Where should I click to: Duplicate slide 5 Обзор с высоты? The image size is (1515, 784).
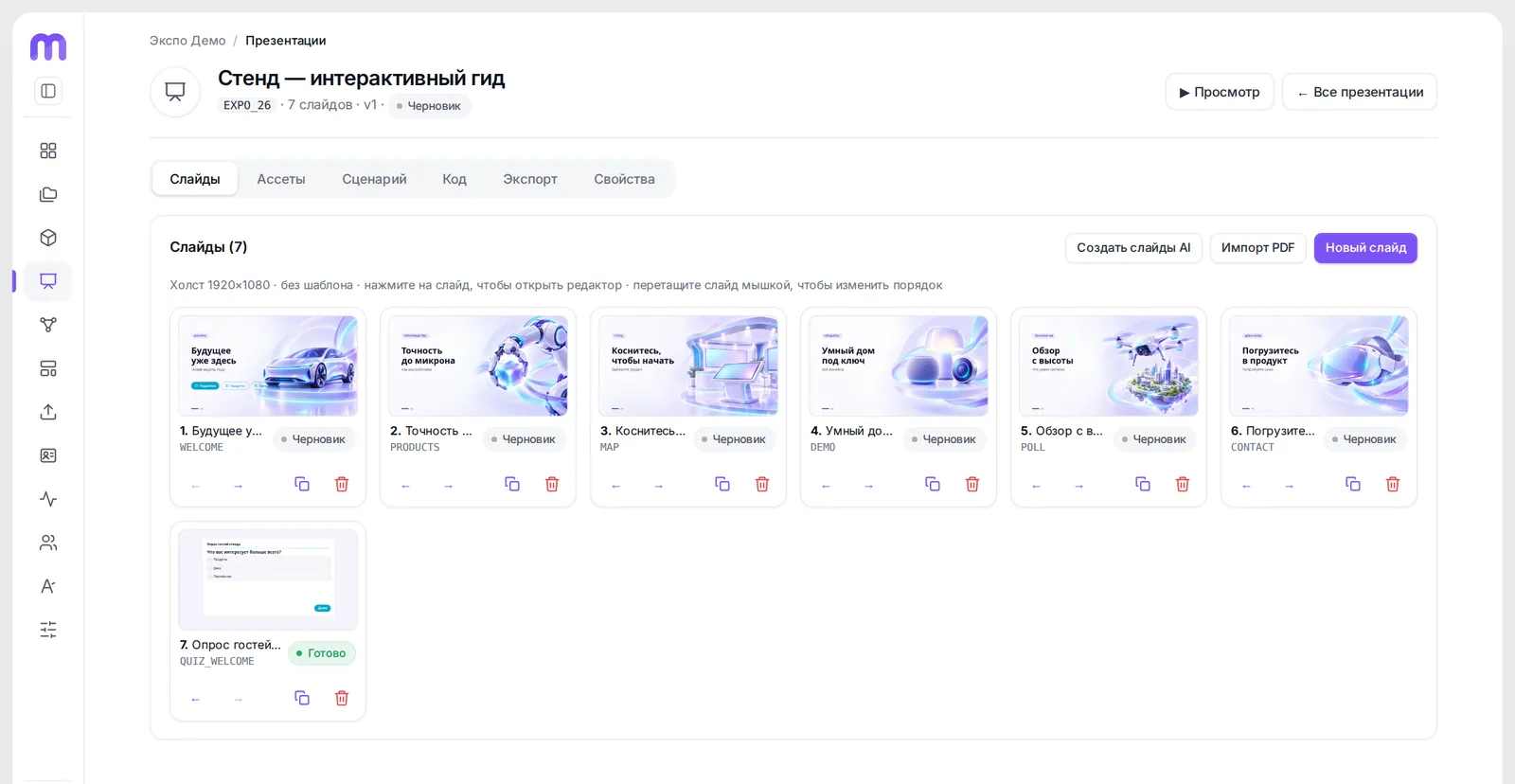[x=1143, y=484]
